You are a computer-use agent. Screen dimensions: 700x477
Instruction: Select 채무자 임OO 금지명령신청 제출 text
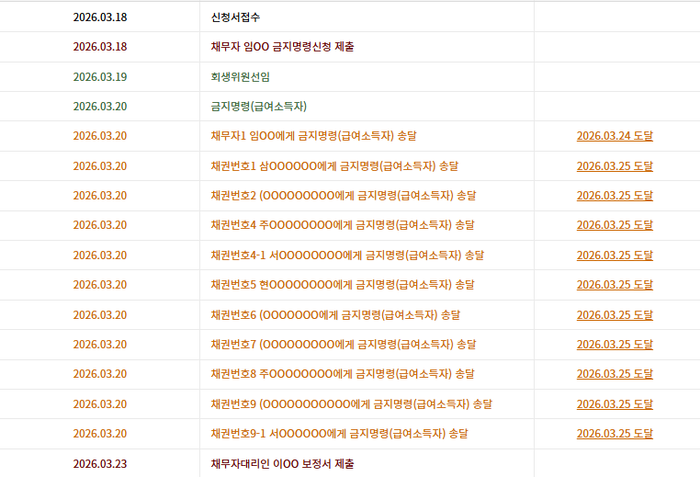point(282,46)
